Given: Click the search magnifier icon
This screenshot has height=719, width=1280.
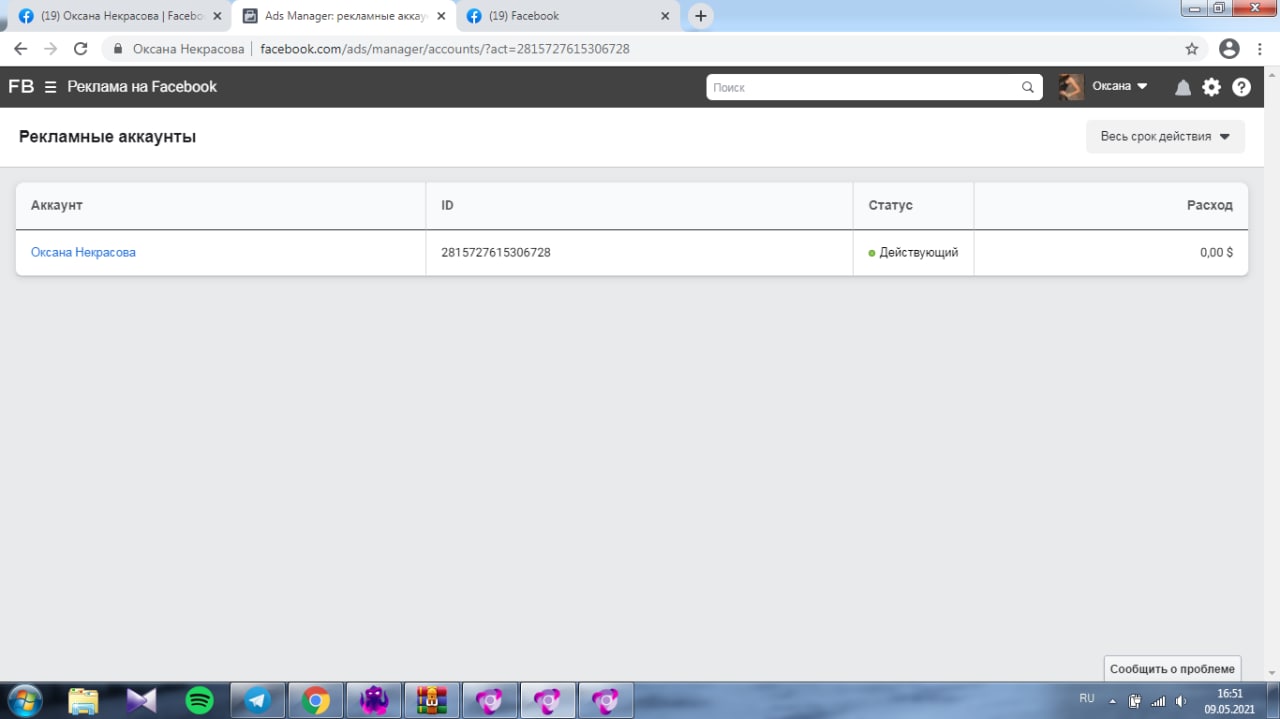Looking at the screenshot, I should (x=1027, y=87).
